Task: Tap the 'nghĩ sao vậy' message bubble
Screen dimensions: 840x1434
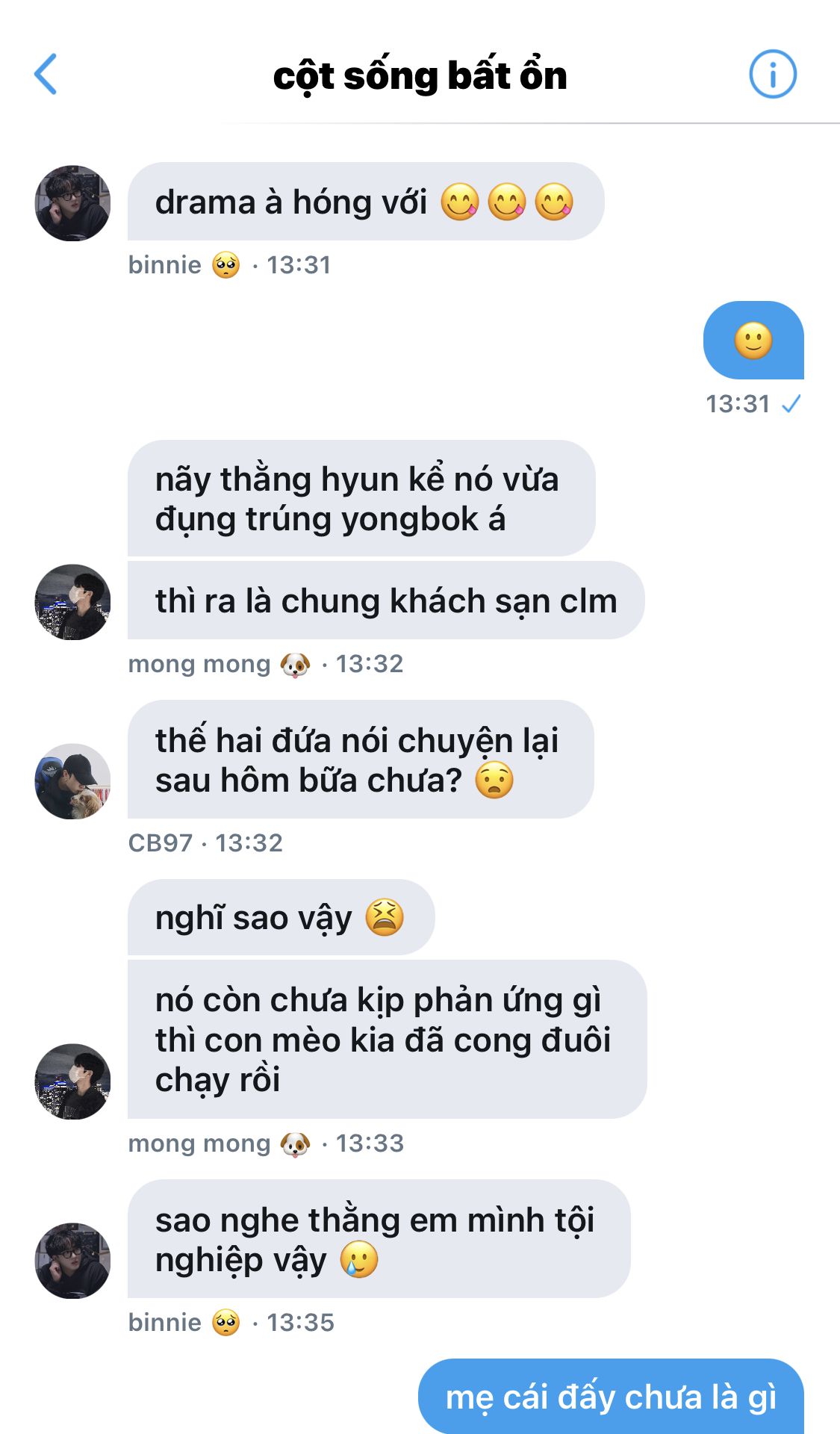Action: (281, 917)
